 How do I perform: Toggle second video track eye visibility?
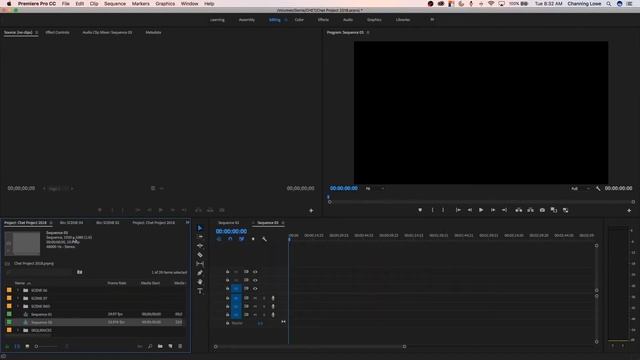(255, 280)
